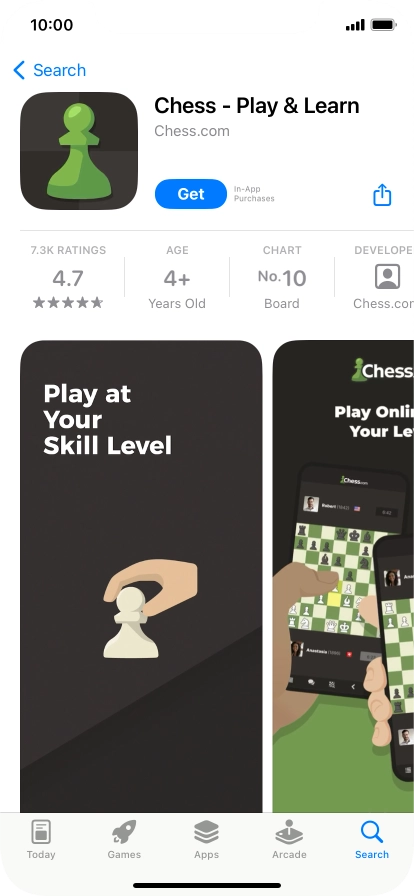The width and height of the screenshot is (414, 896).
Task: Tap the Get button
Action: pyautogui.click(x=191, y=194)
